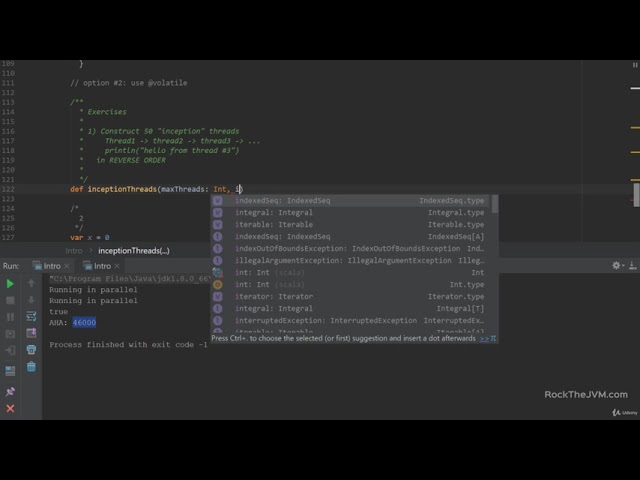This screenshot has height=480, width=640.
Task: Choose iterable suggestion typed Iterable.type
Action: [351, 224]
